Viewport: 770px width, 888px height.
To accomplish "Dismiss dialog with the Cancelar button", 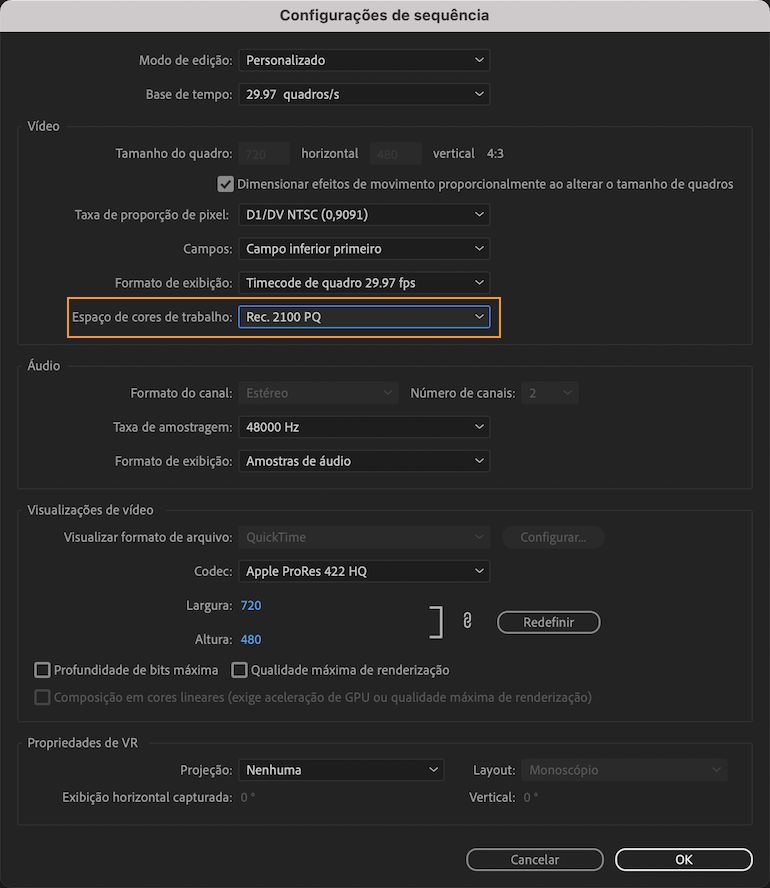I will pos(534,859).
